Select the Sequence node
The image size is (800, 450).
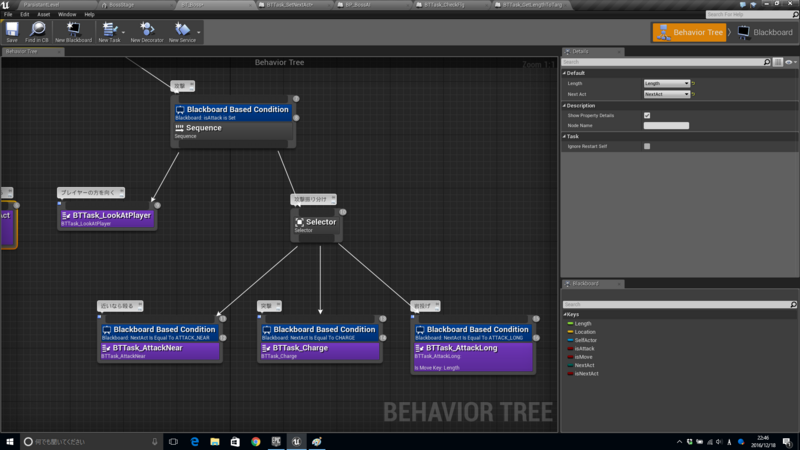[233, 131]
